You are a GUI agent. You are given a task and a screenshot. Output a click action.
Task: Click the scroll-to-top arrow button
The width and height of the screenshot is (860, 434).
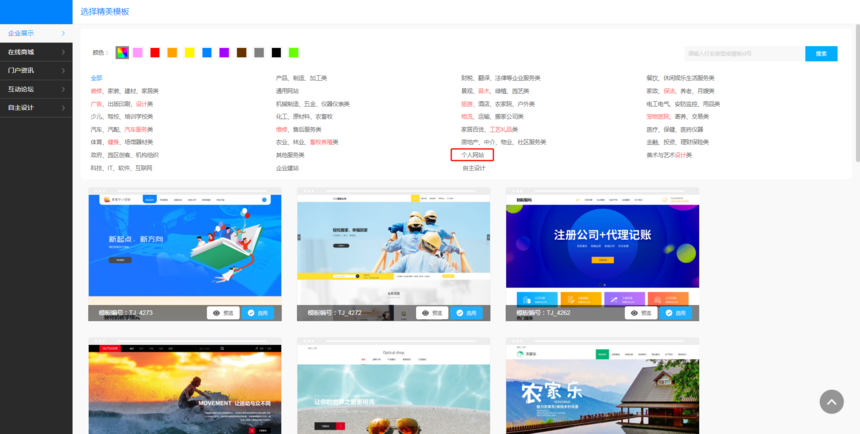tap(831, 401)
